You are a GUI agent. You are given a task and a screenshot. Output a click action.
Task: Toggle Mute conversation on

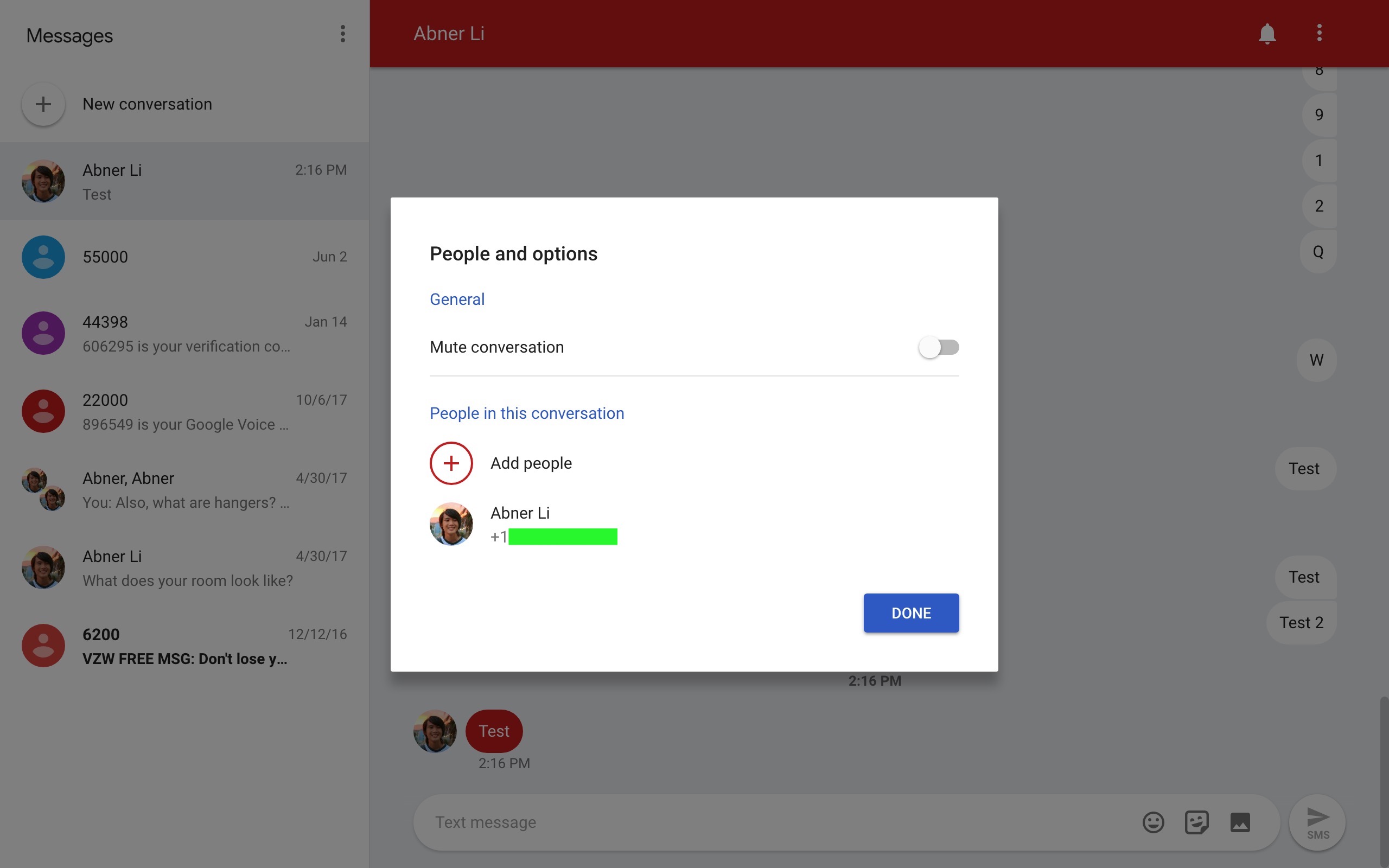pyautogui.click(x=940, y=347)
